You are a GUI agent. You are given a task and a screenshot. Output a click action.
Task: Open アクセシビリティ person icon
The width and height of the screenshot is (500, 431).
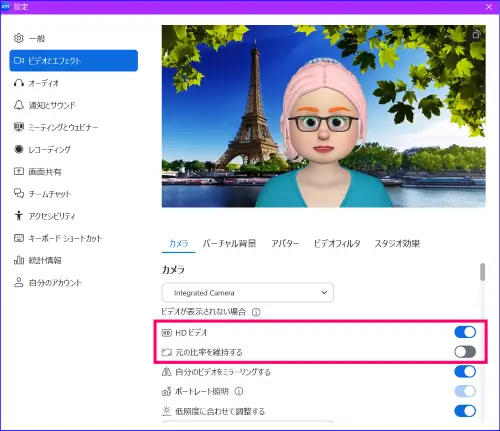tap(19, 216)
